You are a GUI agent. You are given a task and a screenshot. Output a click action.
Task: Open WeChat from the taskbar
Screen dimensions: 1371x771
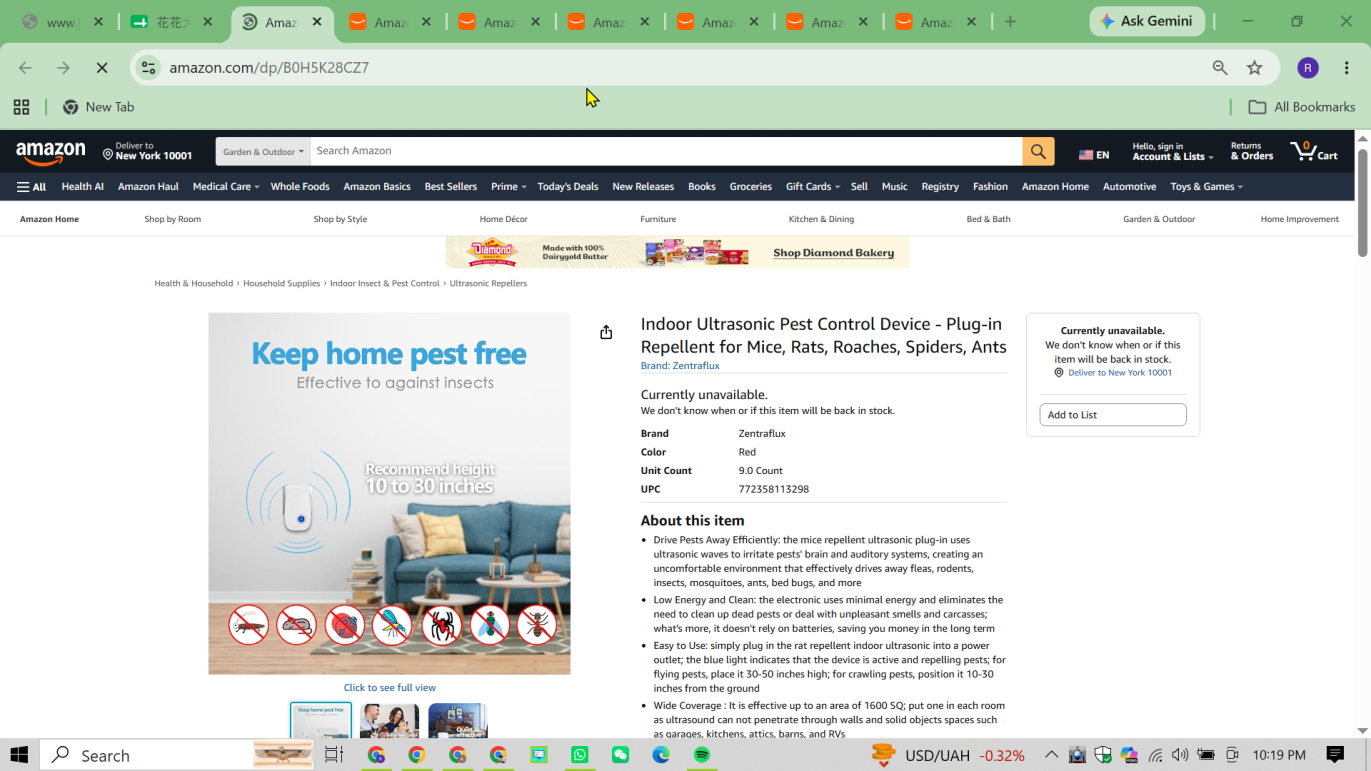pos(621,755)
